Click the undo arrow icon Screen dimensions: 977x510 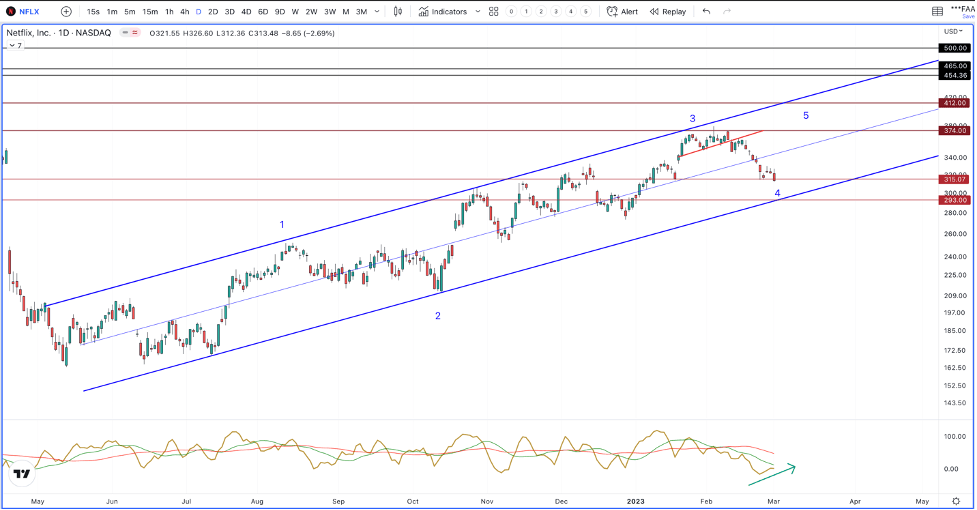[706, 11]
